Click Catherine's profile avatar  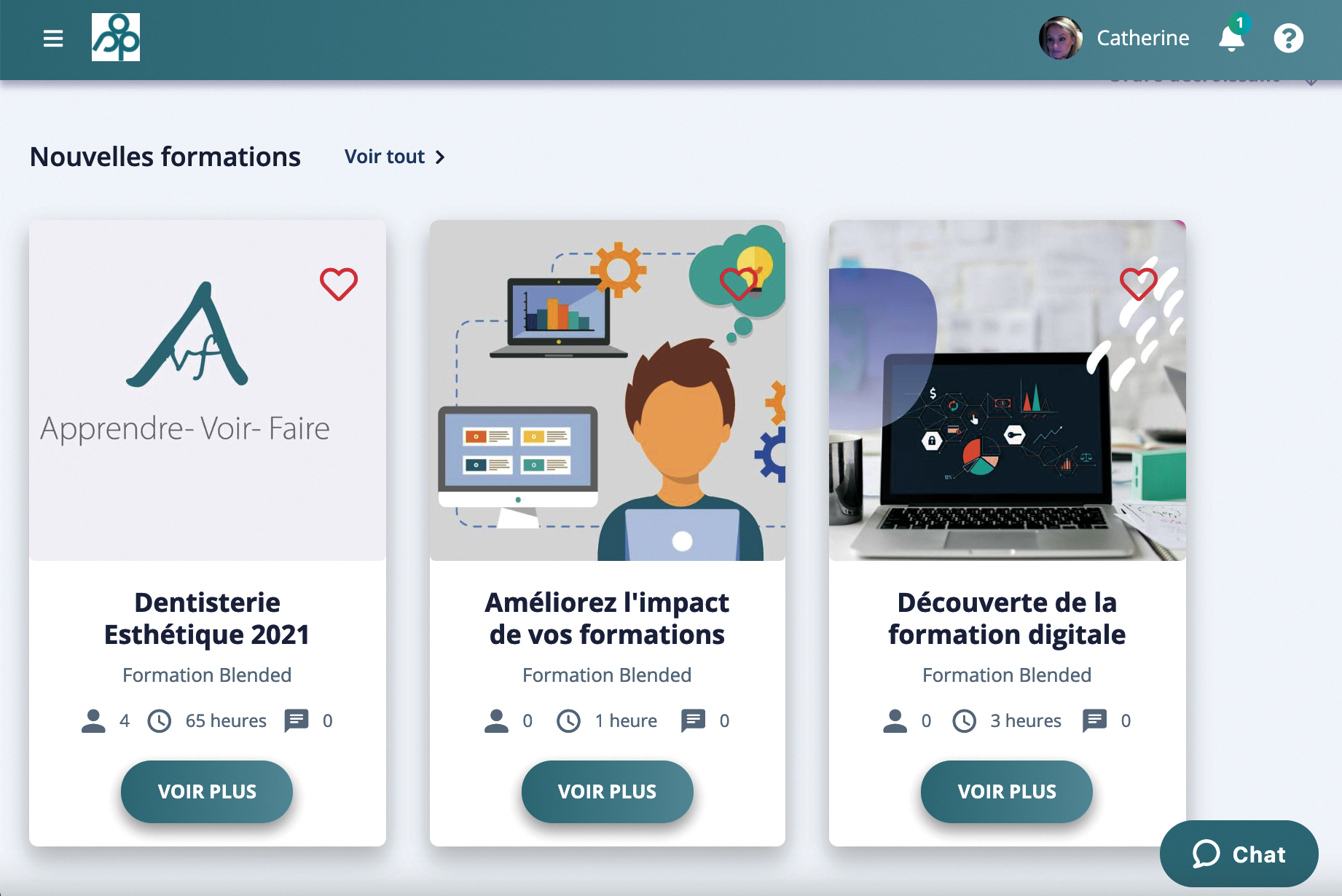click(1061, 38)
